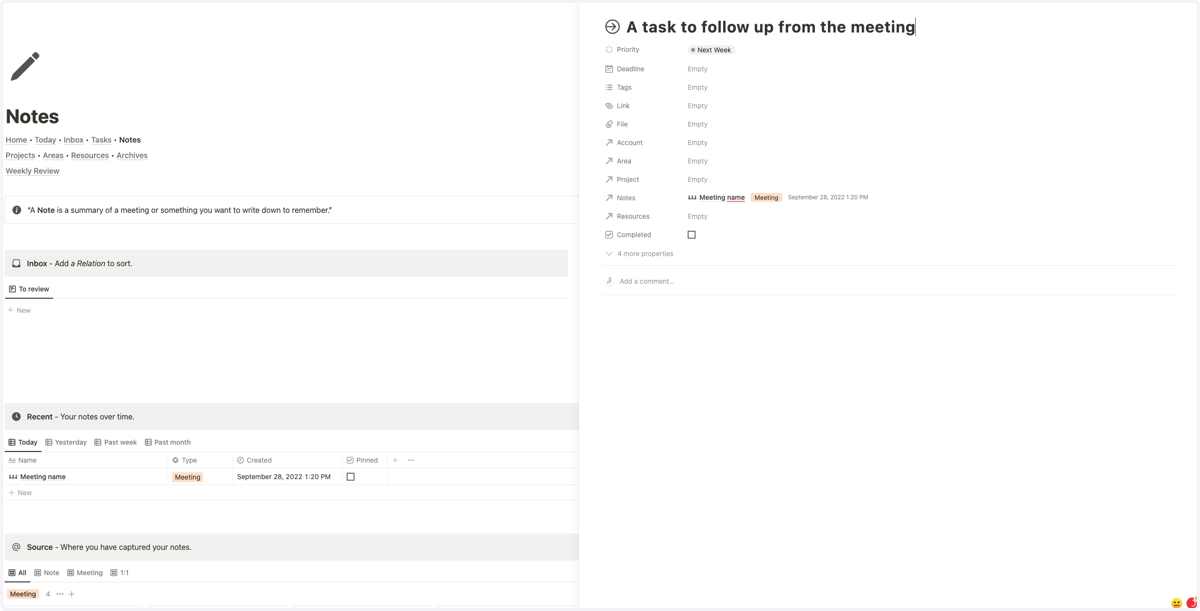Viewport: 1200px width, 611px height.
Task: Go to the Tasks link
Action: pos(101,140)
